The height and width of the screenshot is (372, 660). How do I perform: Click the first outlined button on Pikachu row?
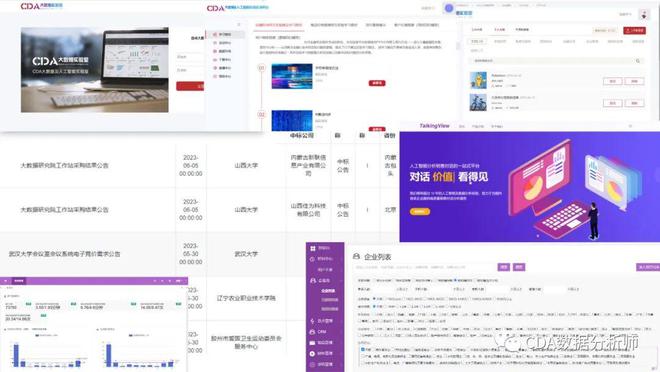pyautogui.click(x=612, y=81)
